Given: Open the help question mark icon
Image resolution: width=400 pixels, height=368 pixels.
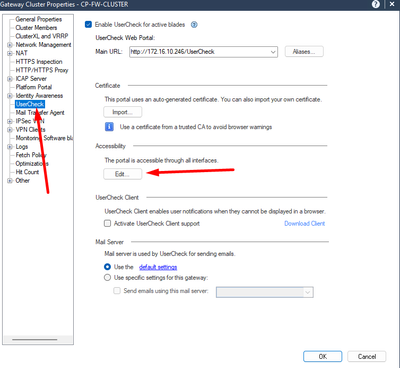Looking at the screenshot, I should point(376,4).
